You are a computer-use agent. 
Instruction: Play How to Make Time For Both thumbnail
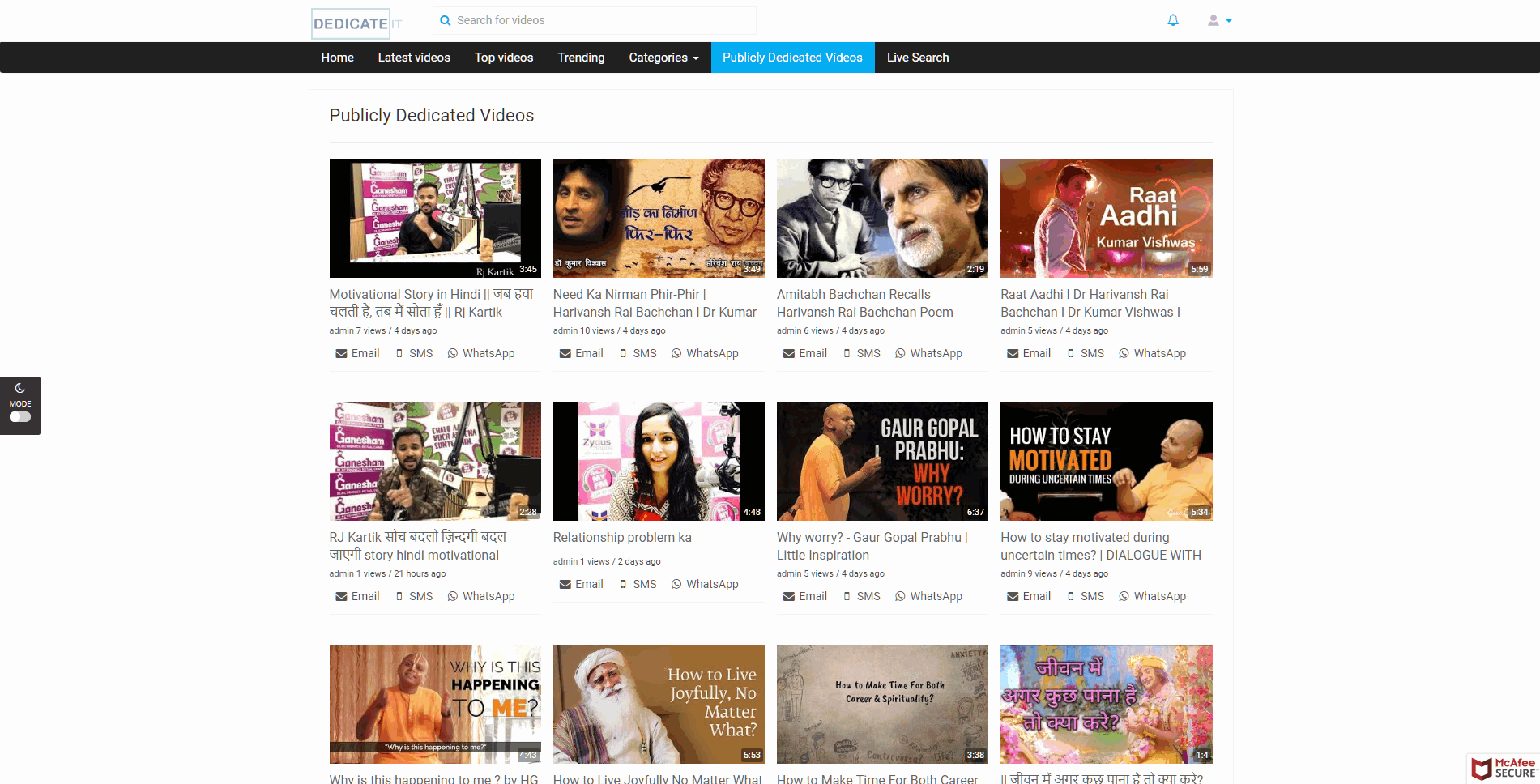[x=882, y=704]
